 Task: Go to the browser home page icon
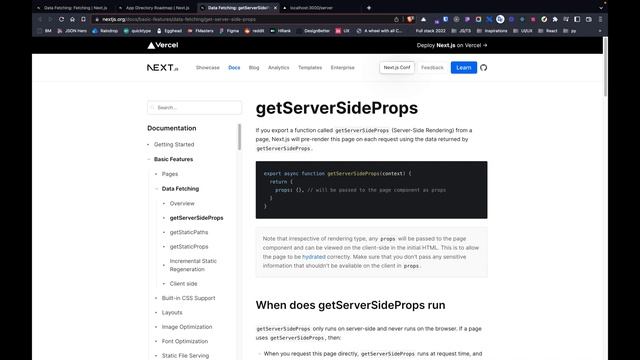tap(72, 19)
